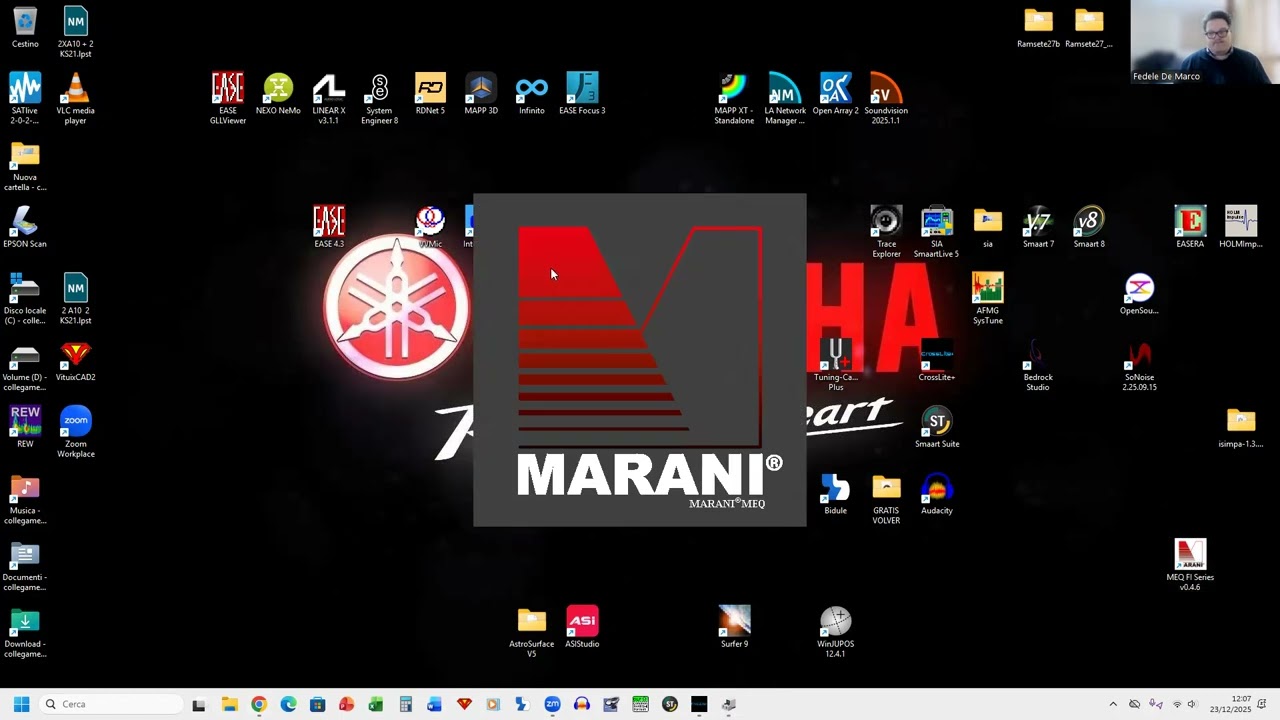Switch to the Zoom taskbar icon
This screenshot has height=720, width=1280.
[x=552, y=704]
